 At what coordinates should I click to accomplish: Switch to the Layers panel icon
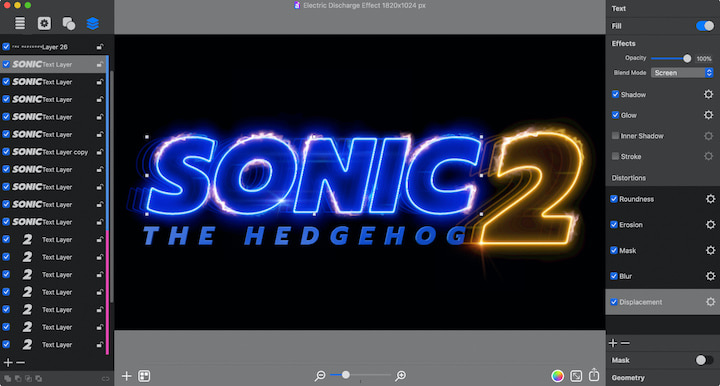point(93,23)
